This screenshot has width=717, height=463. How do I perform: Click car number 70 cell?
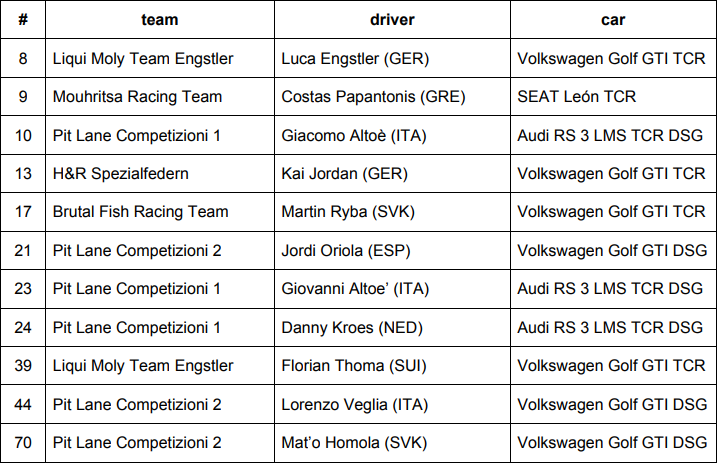tap(23, 442)
